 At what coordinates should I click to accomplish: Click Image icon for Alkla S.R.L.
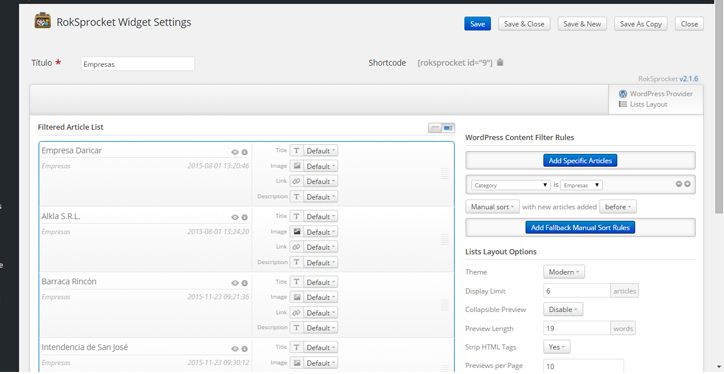(296, 231)
